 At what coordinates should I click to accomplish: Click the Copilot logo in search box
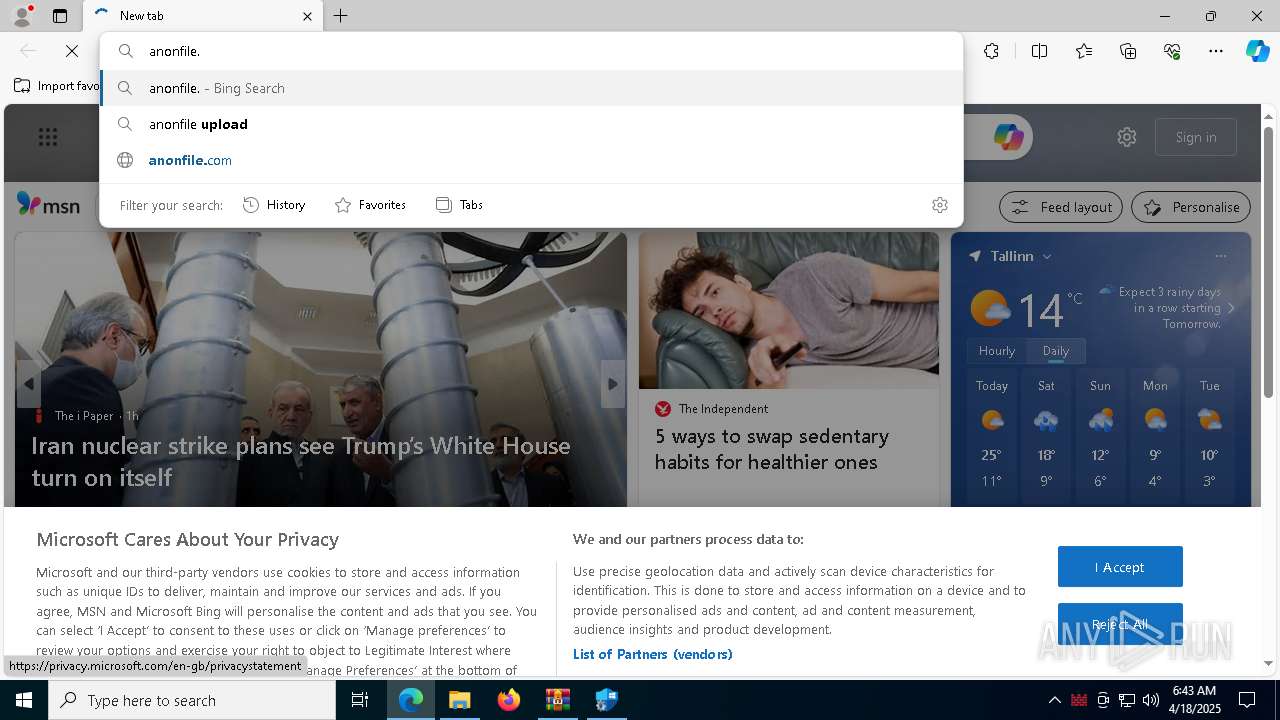[x=1008, y=137]
